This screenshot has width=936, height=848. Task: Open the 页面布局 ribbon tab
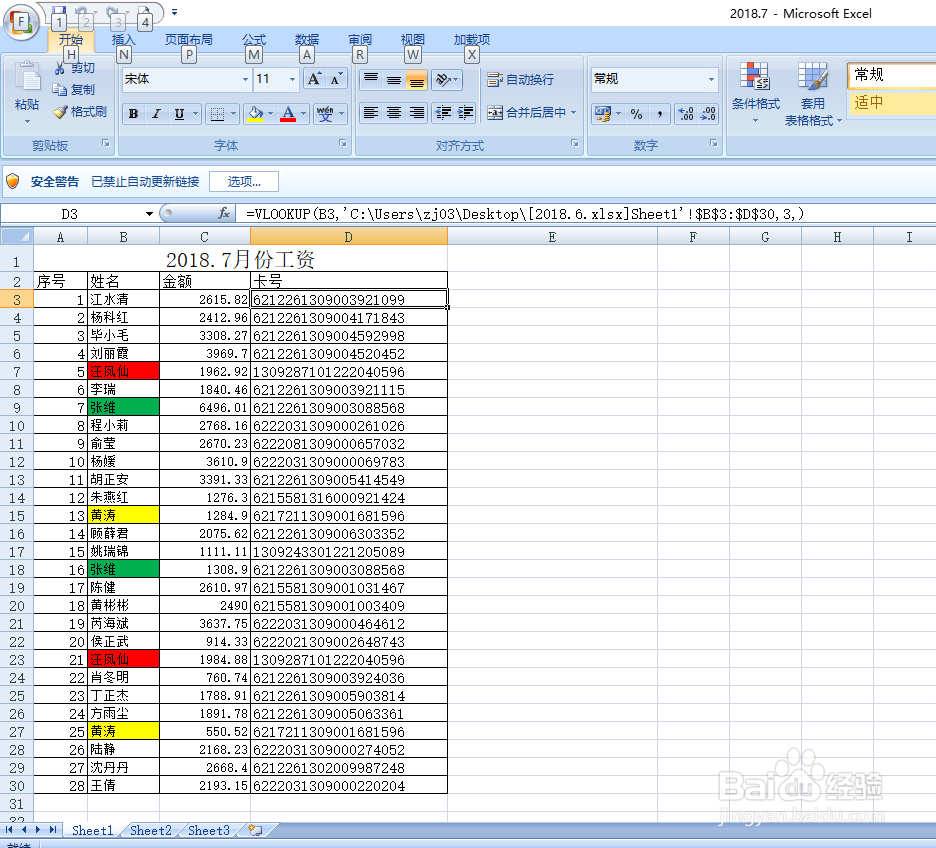(189, 40)
